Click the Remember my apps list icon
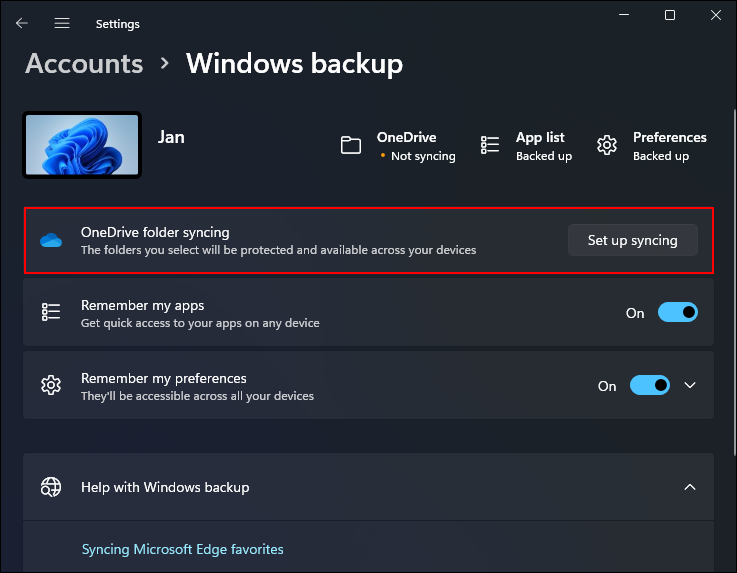Image resolution: width=737 pixels, height=573 pixels. [51, 313]
